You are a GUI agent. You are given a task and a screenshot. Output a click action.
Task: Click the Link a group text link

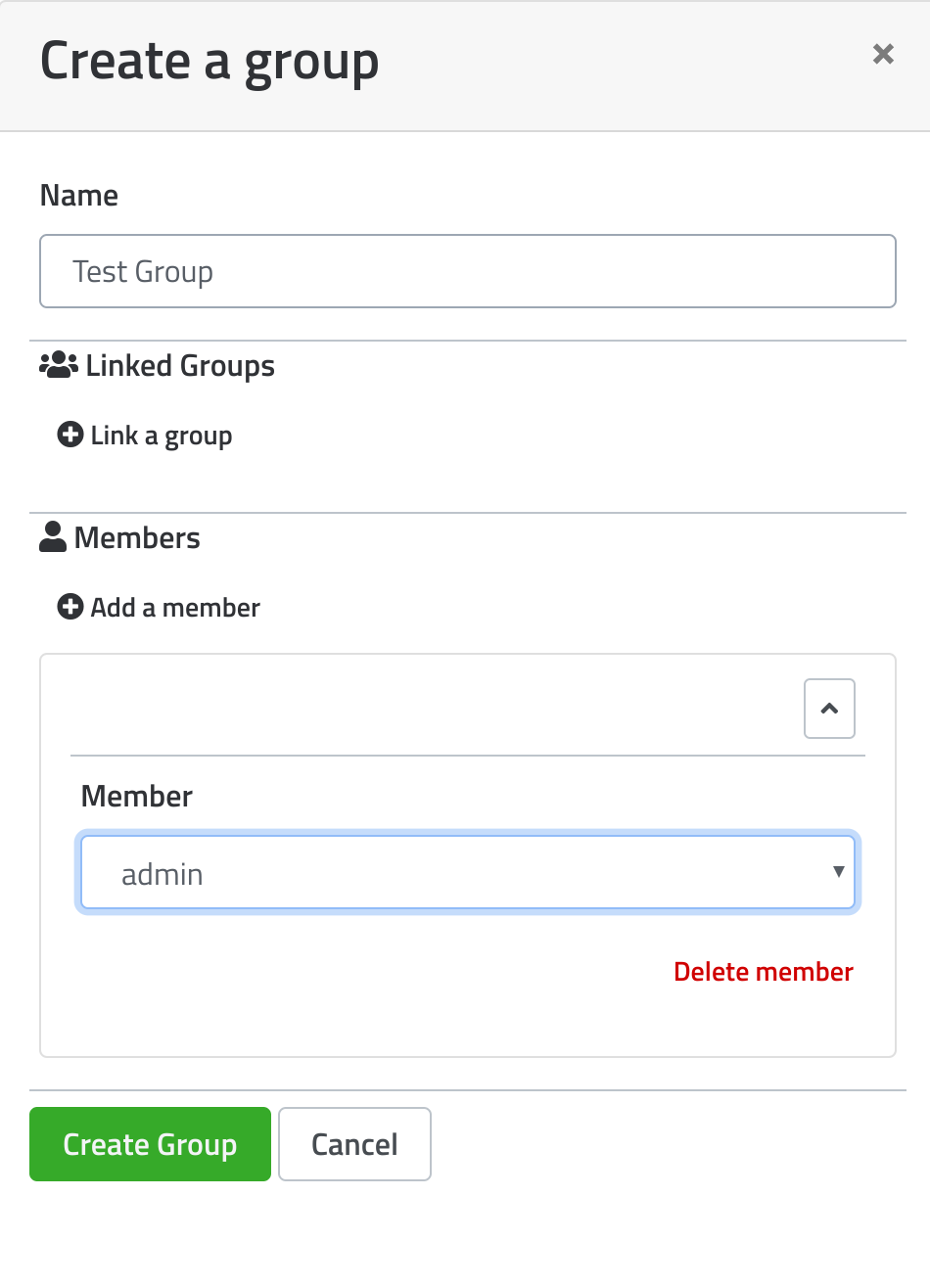point(162,436)
